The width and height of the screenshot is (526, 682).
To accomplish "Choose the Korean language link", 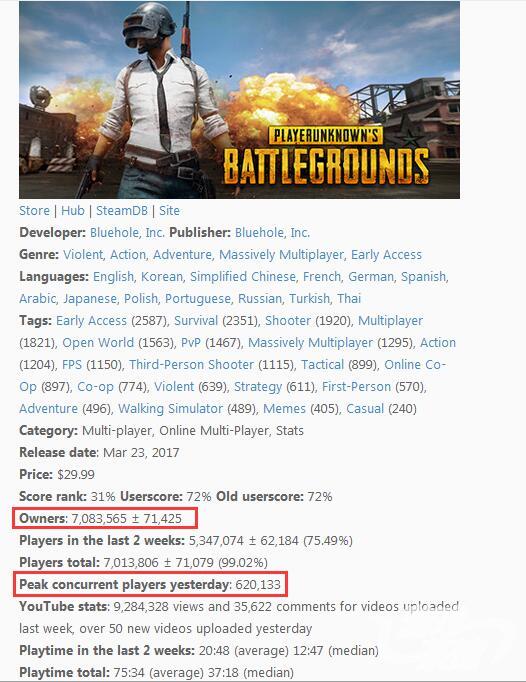I will 161,277.
